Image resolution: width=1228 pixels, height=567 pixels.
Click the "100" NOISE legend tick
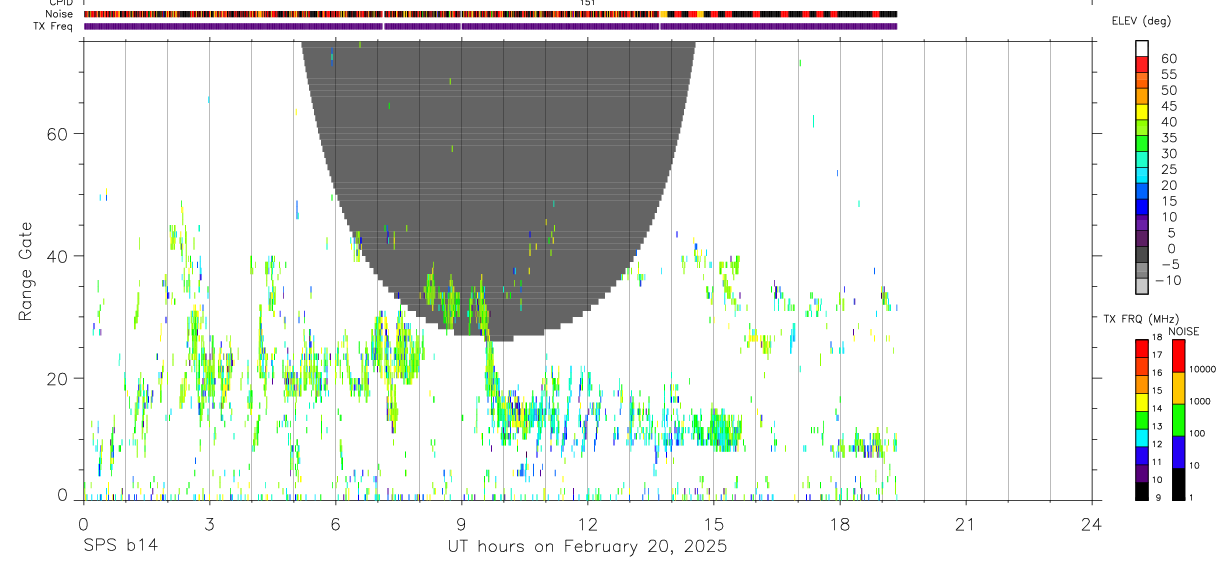[x=1197, y=434]
